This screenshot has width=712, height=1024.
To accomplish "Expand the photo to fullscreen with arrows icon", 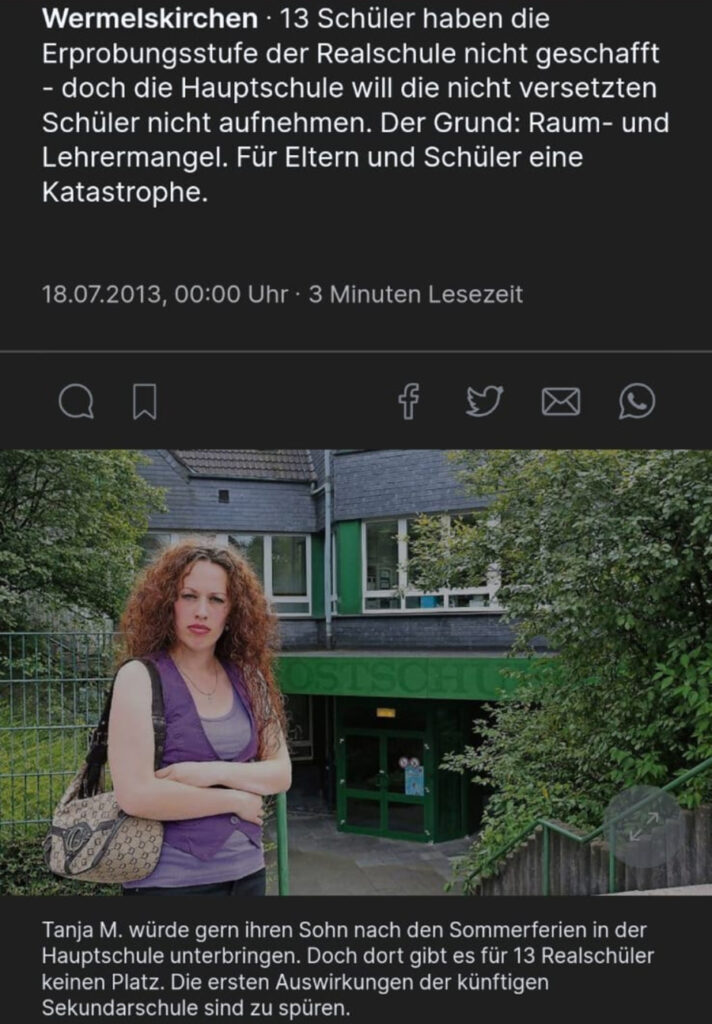I will (x=643, y=826).
